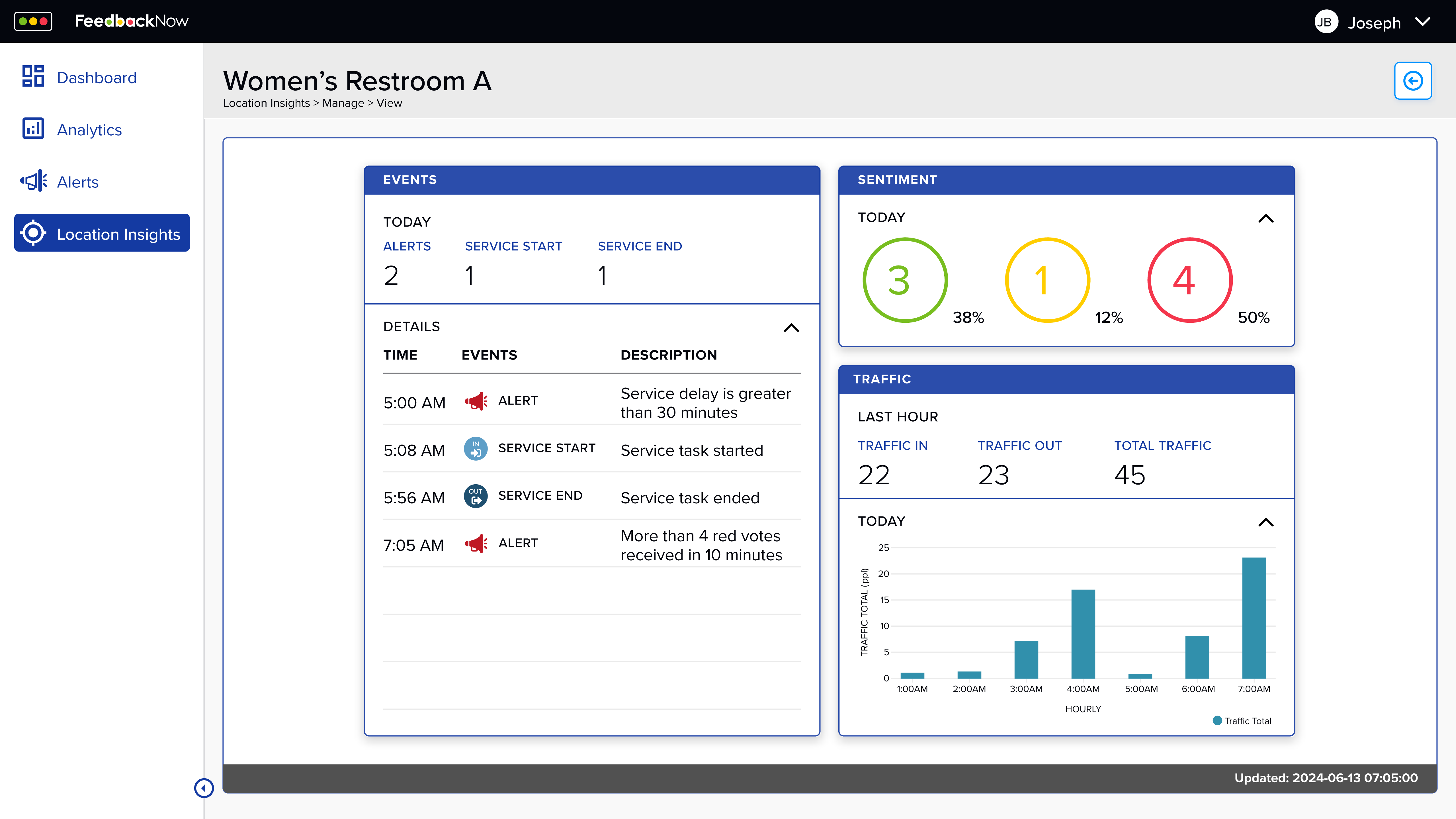Click the back arrow button
This screenshot has height=819, width=1456.
pyautogui.click(x=1412, y=81)
